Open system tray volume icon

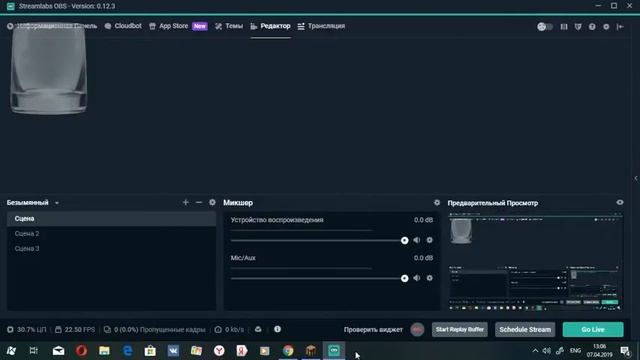tap(547, 351)
